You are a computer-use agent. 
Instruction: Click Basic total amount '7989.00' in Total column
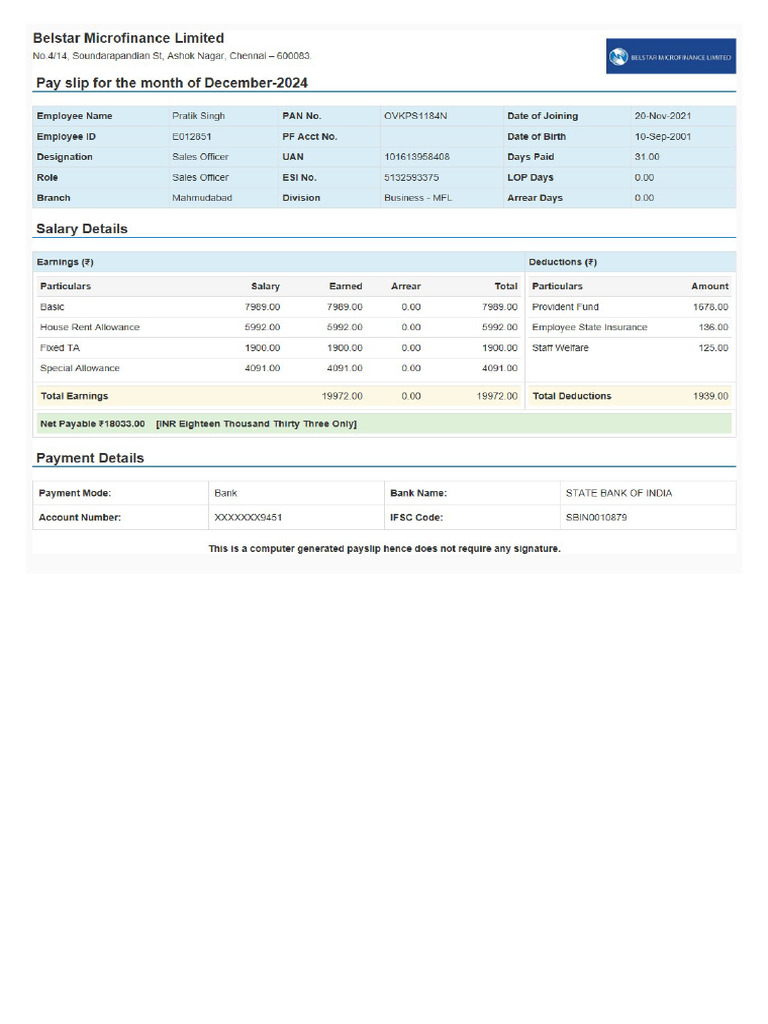pyautogui.click(x=500, y=307)
